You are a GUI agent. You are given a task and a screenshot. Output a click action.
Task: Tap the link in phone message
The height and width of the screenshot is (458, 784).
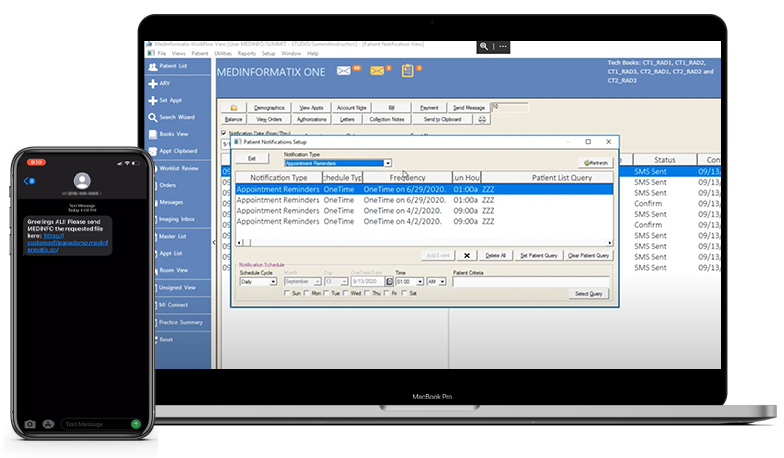(x=67, y=242)
